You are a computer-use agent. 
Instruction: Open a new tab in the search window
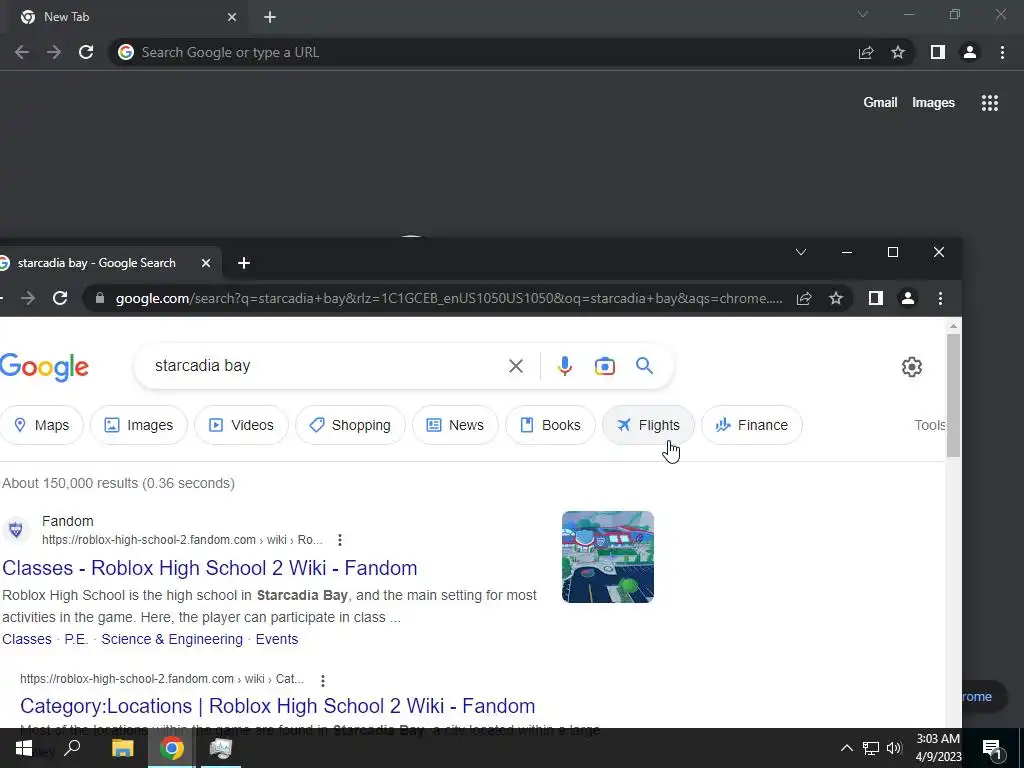pyautogui.click(x=244, y=263)
